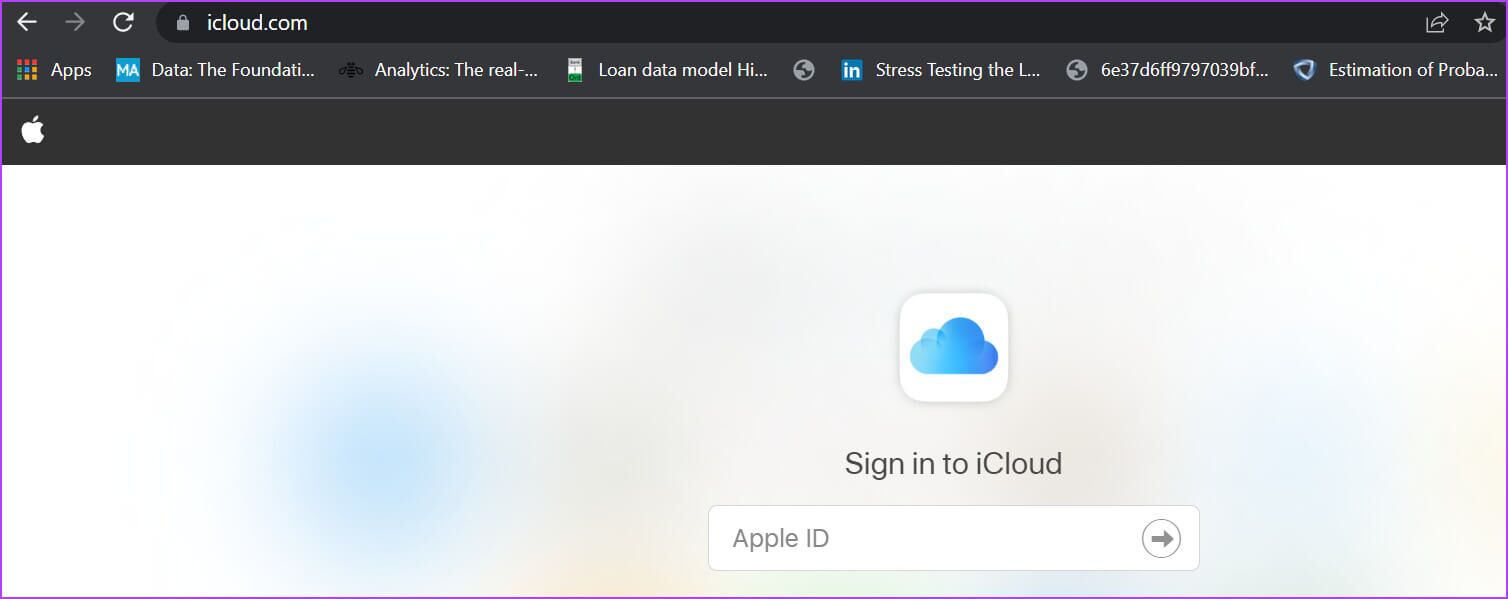Click the browser forward arrow
The image size is (1508, 599).
(75, 22)
